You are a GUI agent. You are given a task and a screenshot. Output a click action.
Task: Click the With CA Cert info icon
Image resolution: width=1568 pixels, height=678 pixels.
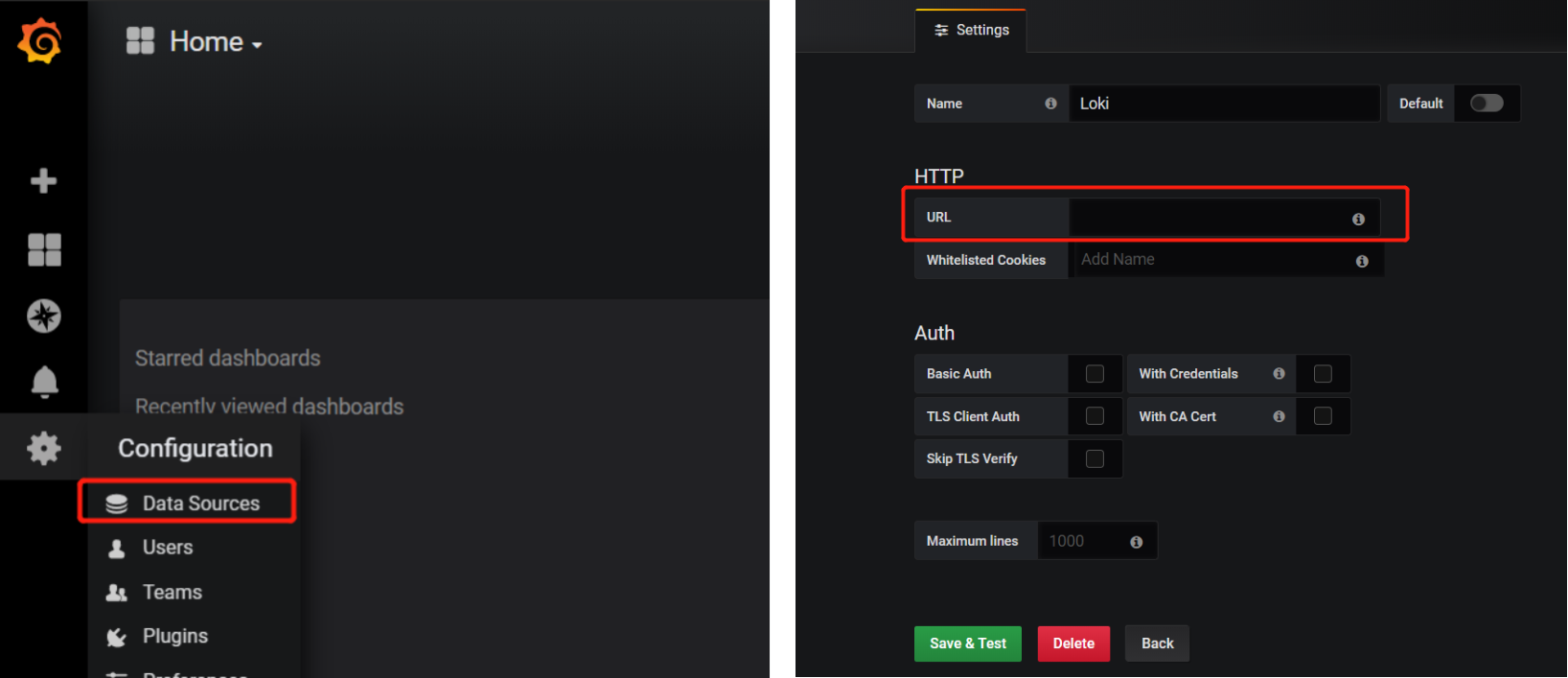click(x=1279, y=416)
